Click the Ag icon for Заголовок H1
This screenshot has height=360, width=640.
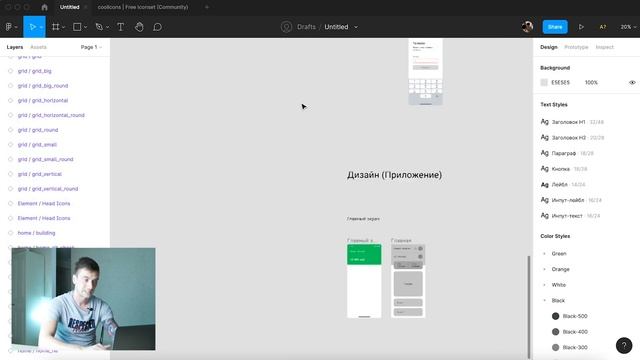click(544, 122)
